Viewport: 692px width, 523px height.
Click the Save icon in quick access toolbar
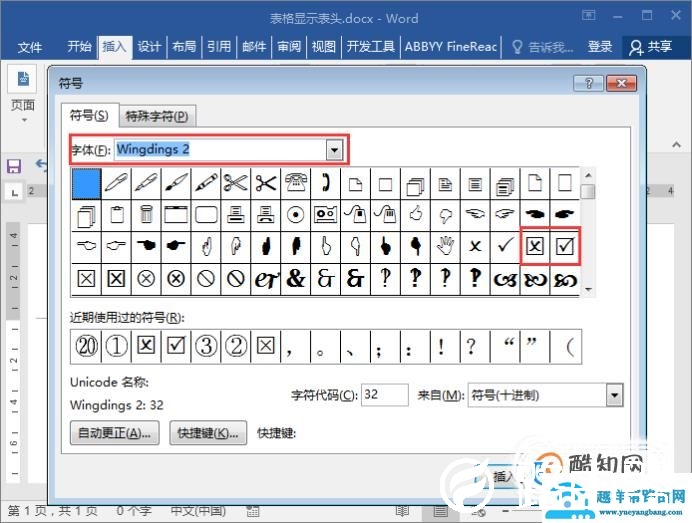pos(14,166)
